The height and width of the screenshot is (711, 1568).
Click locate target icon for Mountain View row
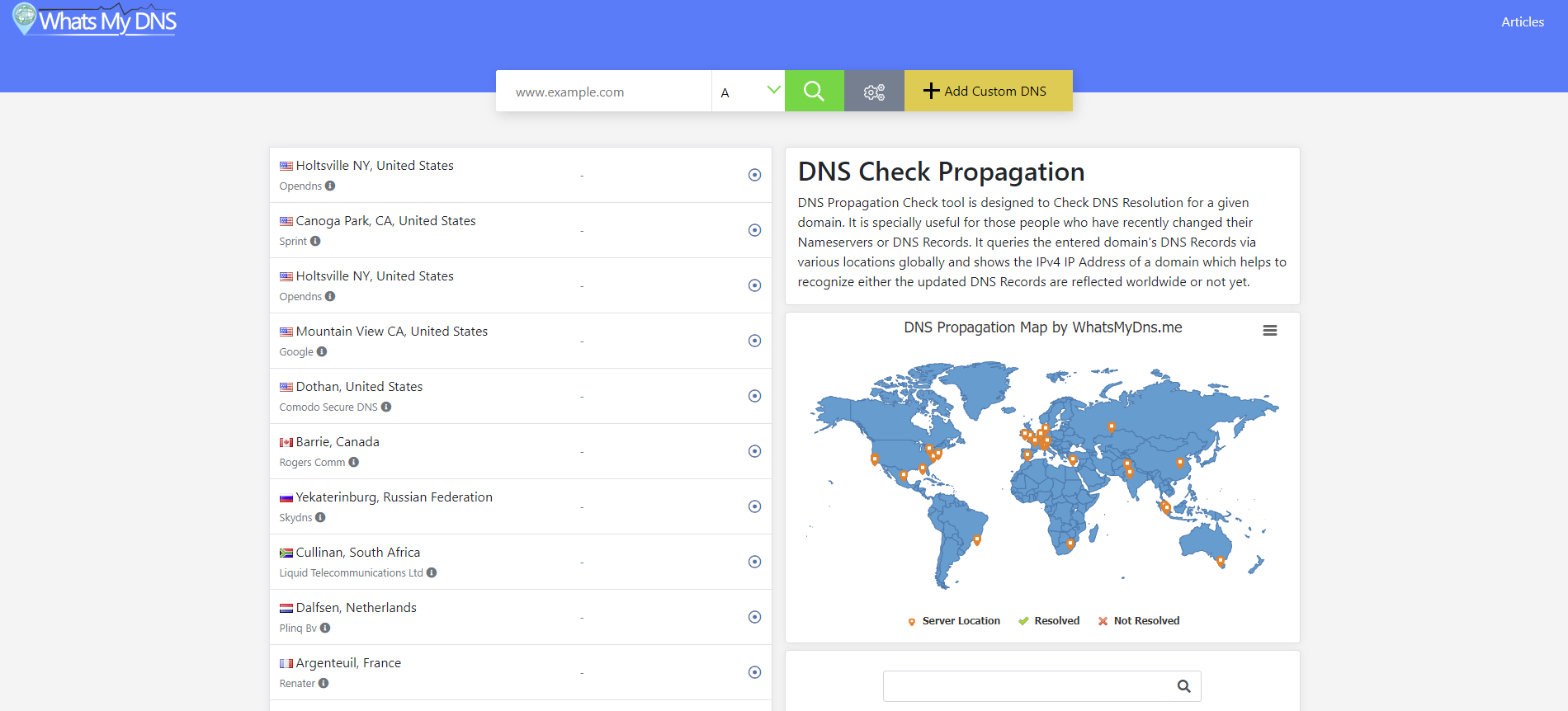(x=754, y=341)
